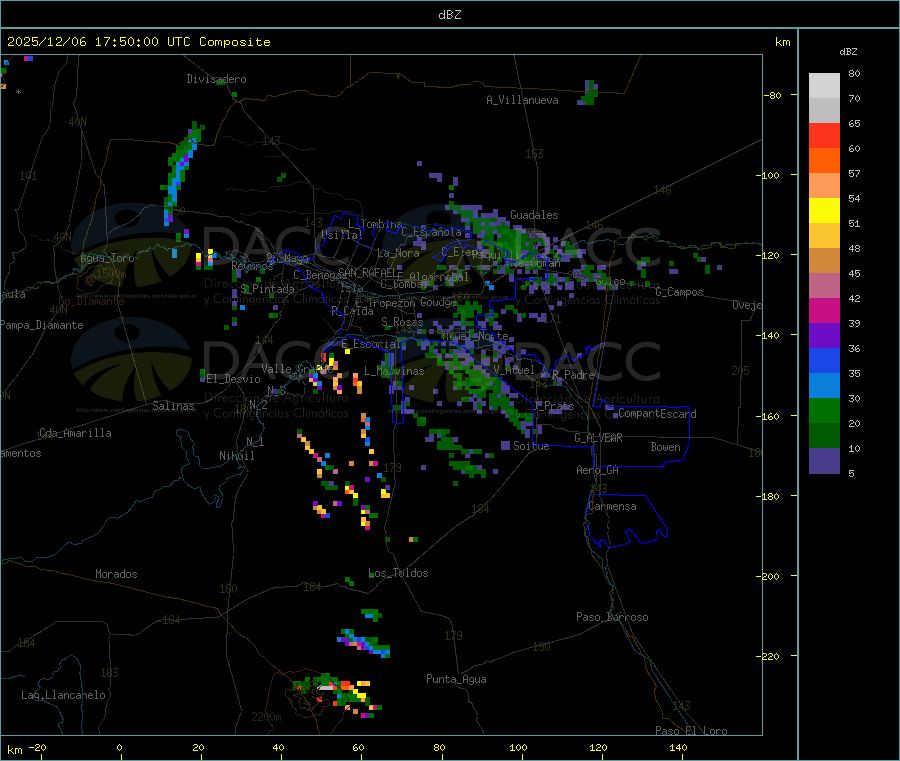900x761 pixels.
Task: Select the 35-30 dBZ light blue swatch
Action: coord(824,386)
